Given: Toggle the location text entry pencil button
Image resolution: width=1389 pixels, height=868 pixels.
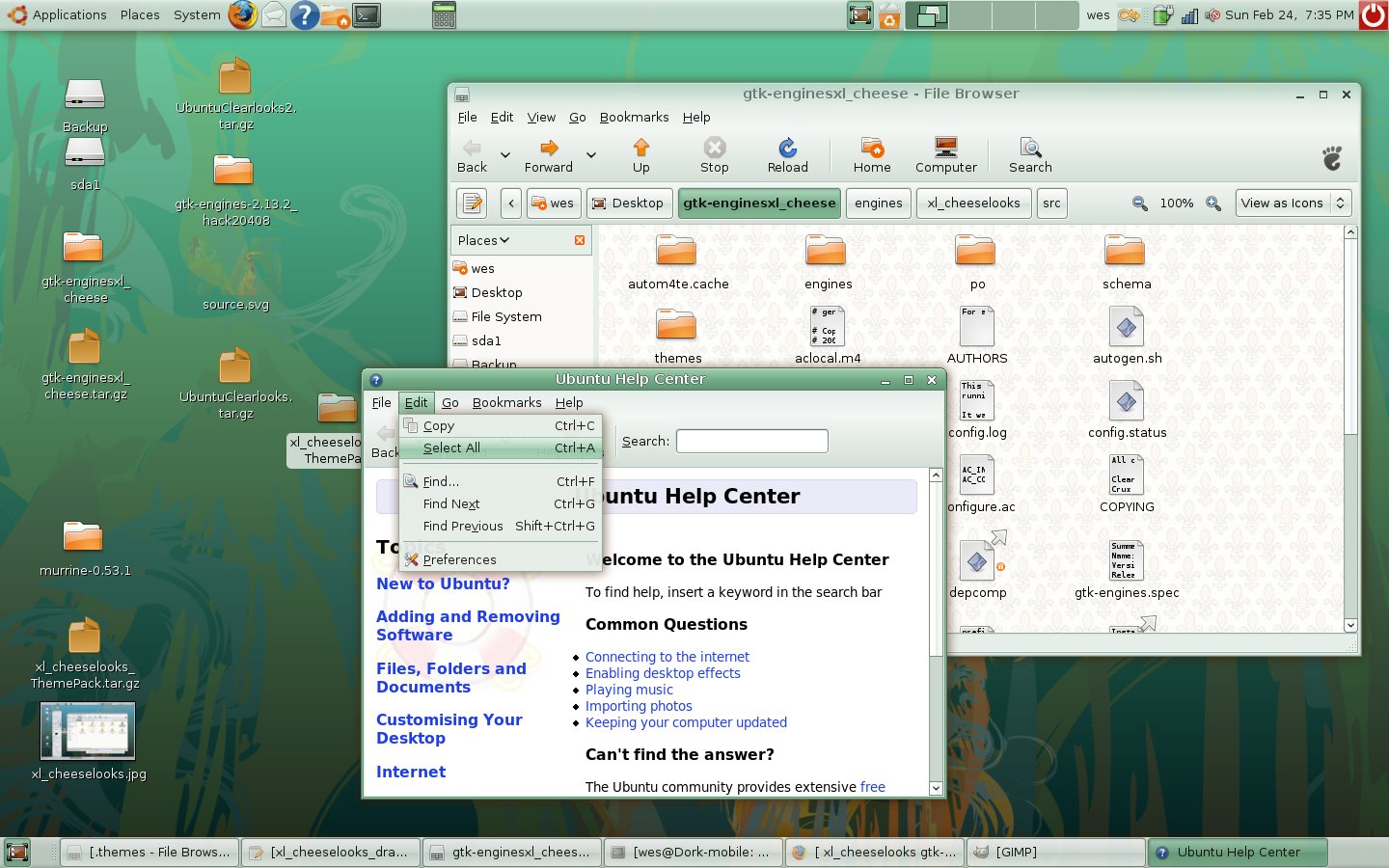Looking at the screenshot, I should pyautogui.click(x=473, y=203).
